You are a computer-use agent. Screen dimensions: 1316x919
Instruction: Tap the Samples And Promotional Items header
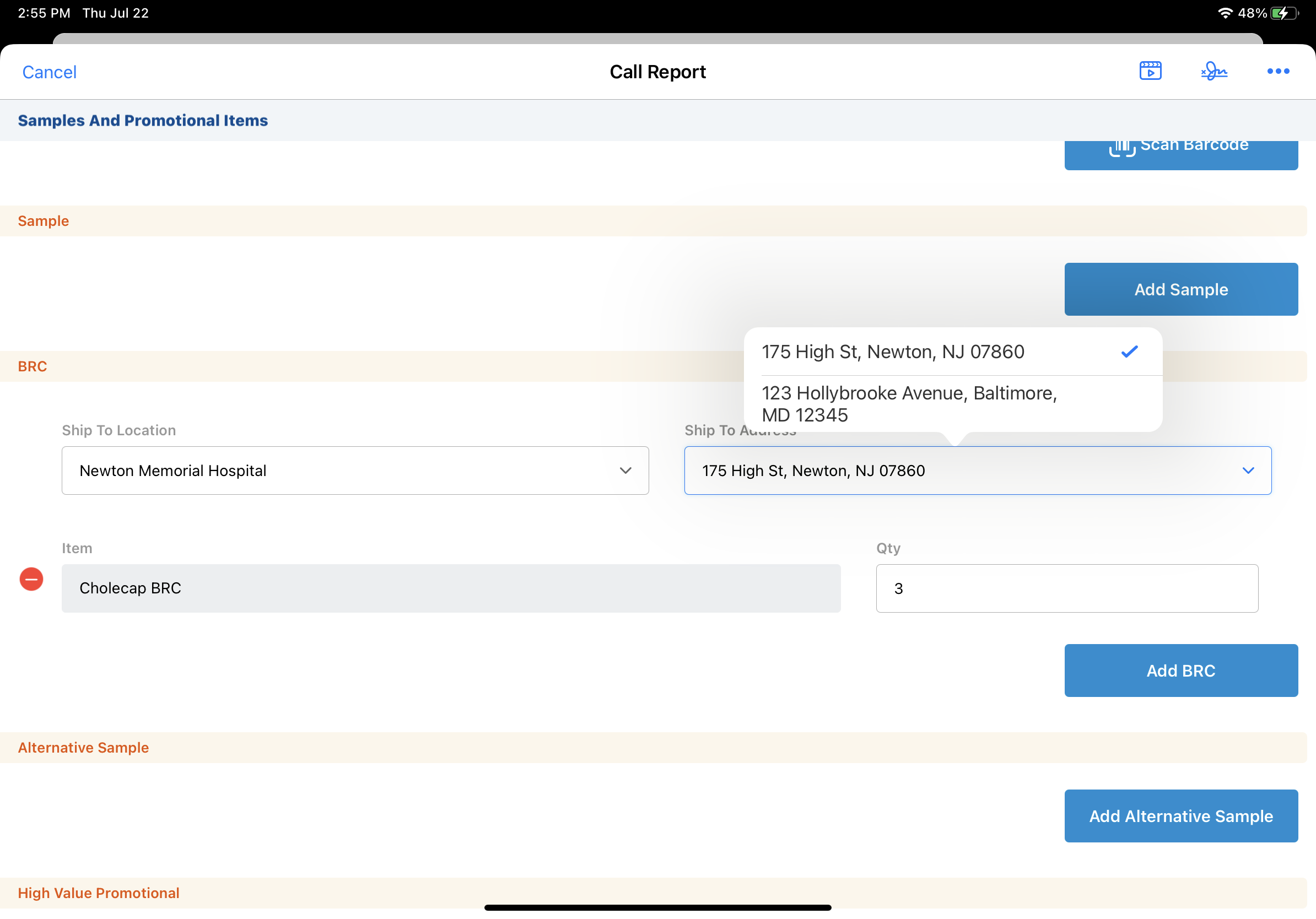tap(143, 120)
